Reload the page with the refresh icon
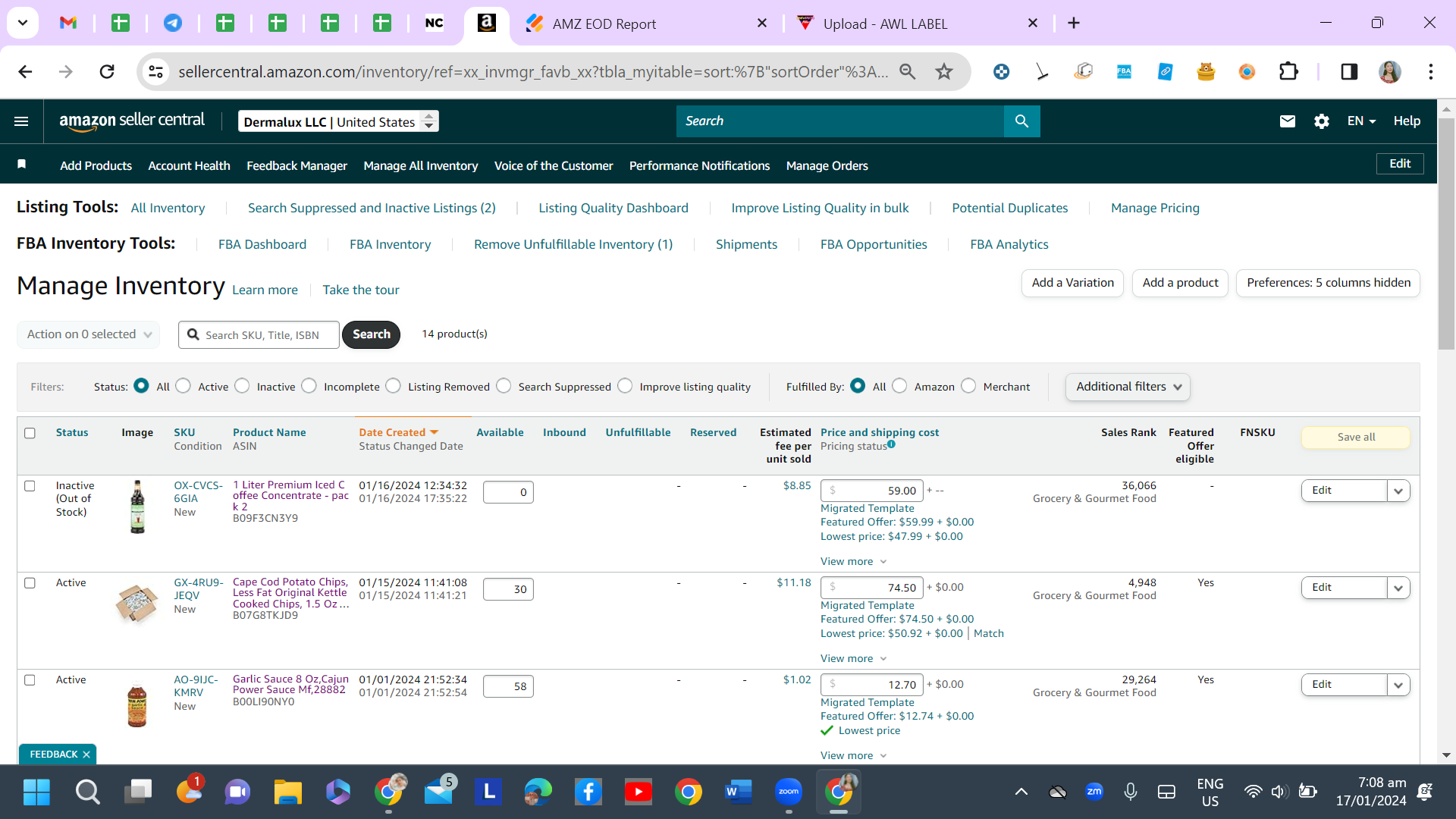 click(x=107, y=71)
